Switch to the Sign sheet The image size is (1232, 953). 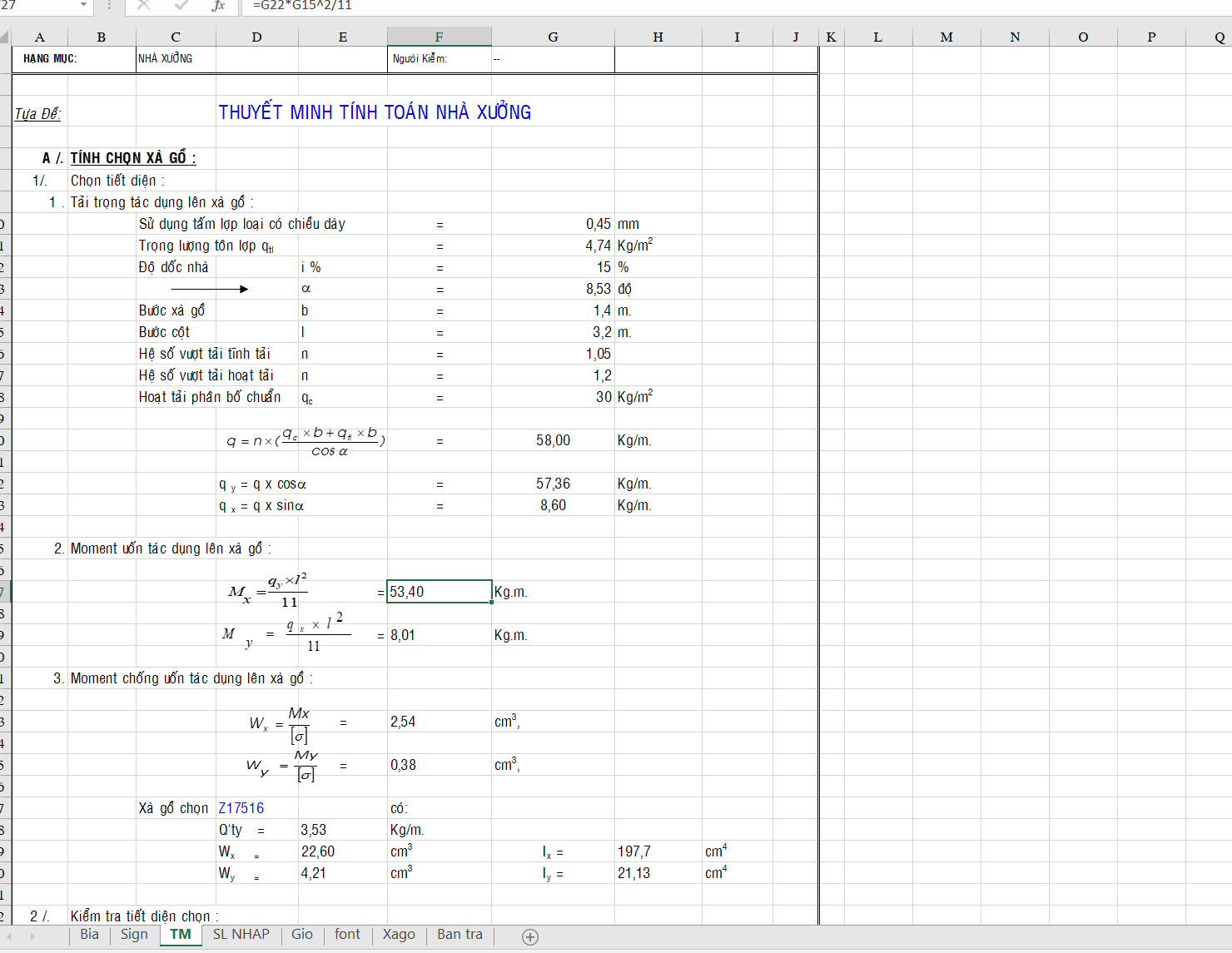(x=134, y=935)
